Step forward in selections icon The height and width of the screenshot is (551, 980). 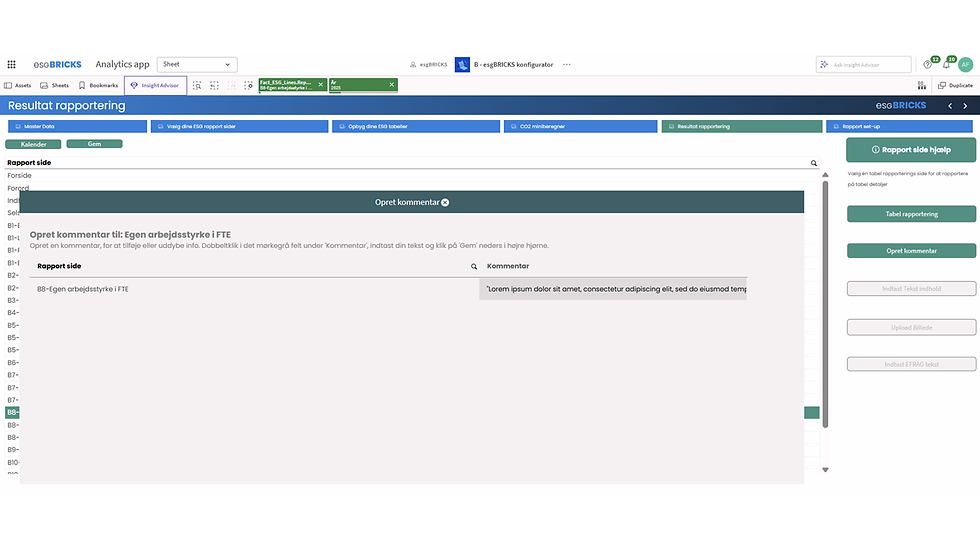tap(232, 86)
